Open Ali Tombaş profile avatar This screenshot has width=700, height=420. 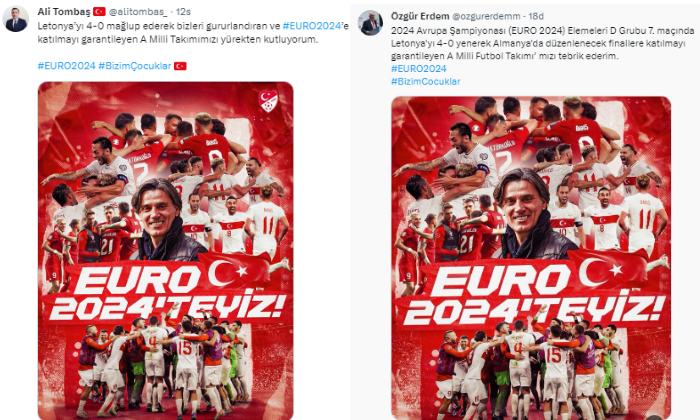(x=16, y=20)
